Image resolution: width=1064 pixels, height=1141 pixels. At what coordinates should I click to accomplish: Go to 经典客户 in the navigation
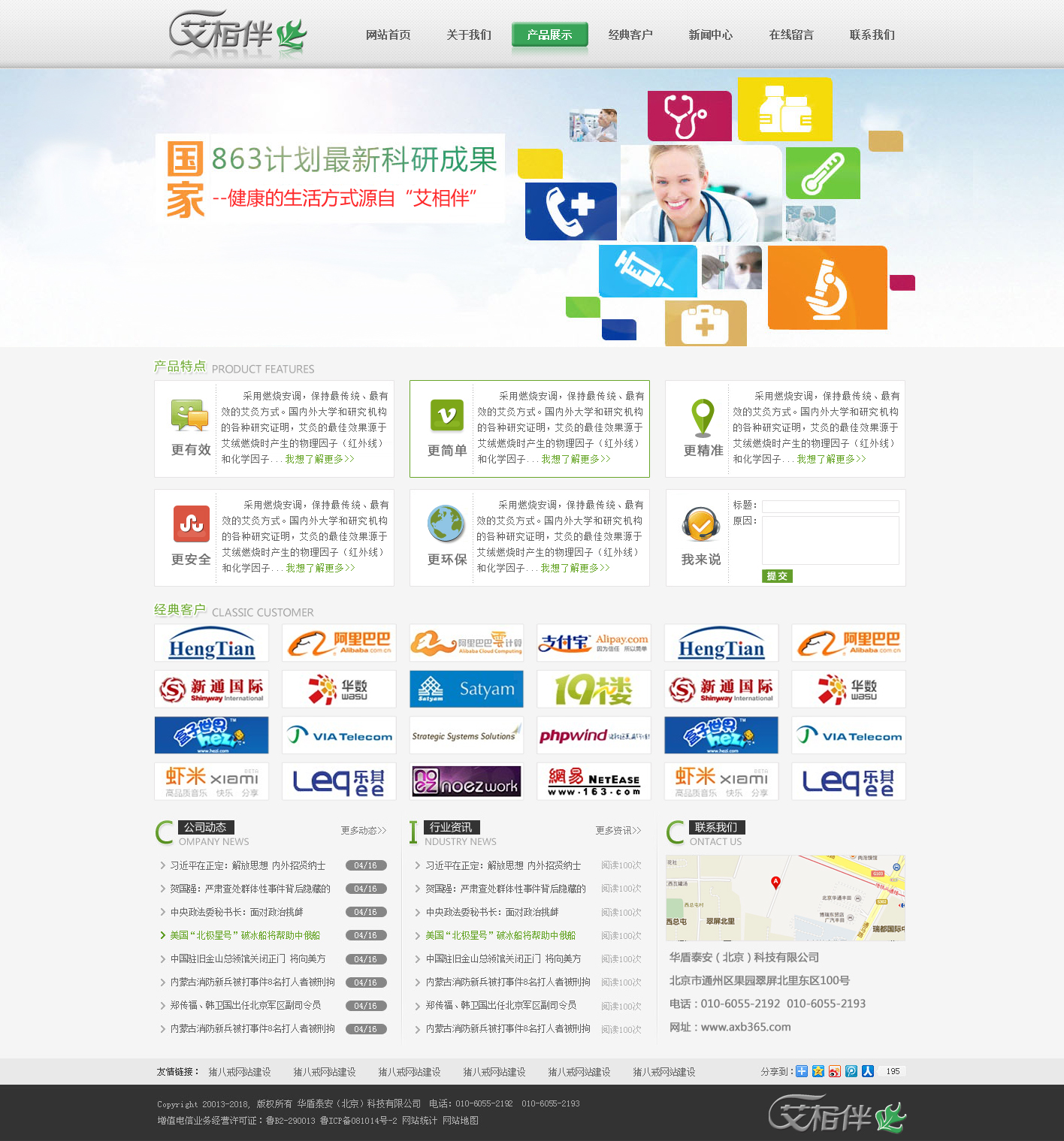click(630, 35)
